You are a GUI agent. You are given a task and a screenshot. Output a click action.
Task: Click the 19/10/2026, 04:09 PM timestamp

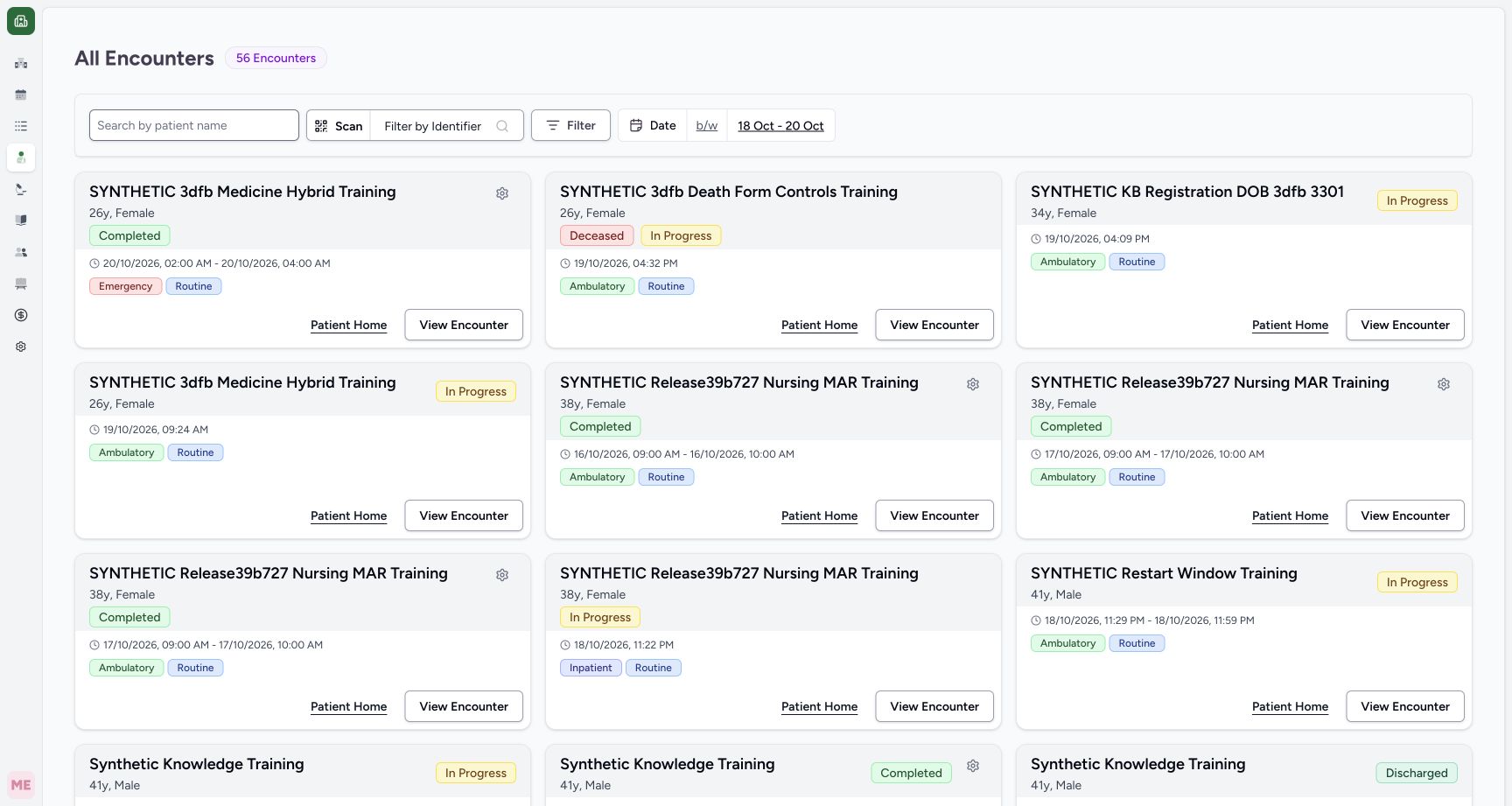pos(1096,239)
